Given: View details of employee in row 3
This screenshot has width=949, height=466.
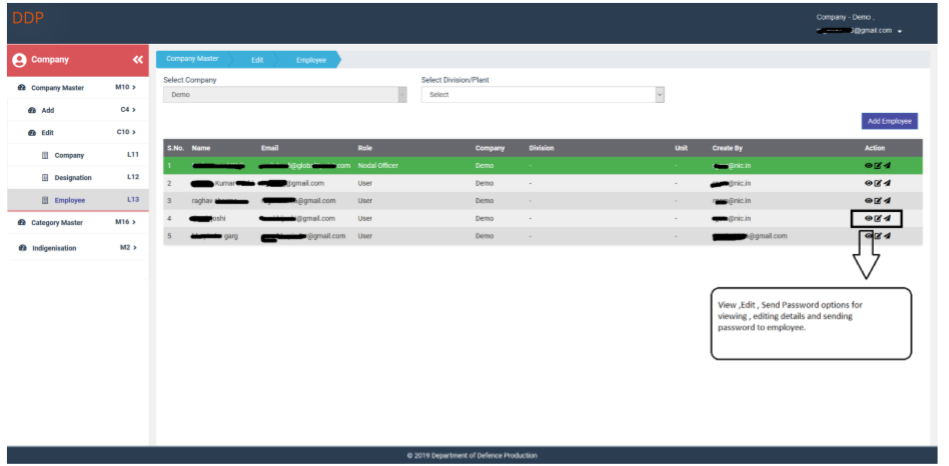Looking at the screenshot, I should pos(868,201).
